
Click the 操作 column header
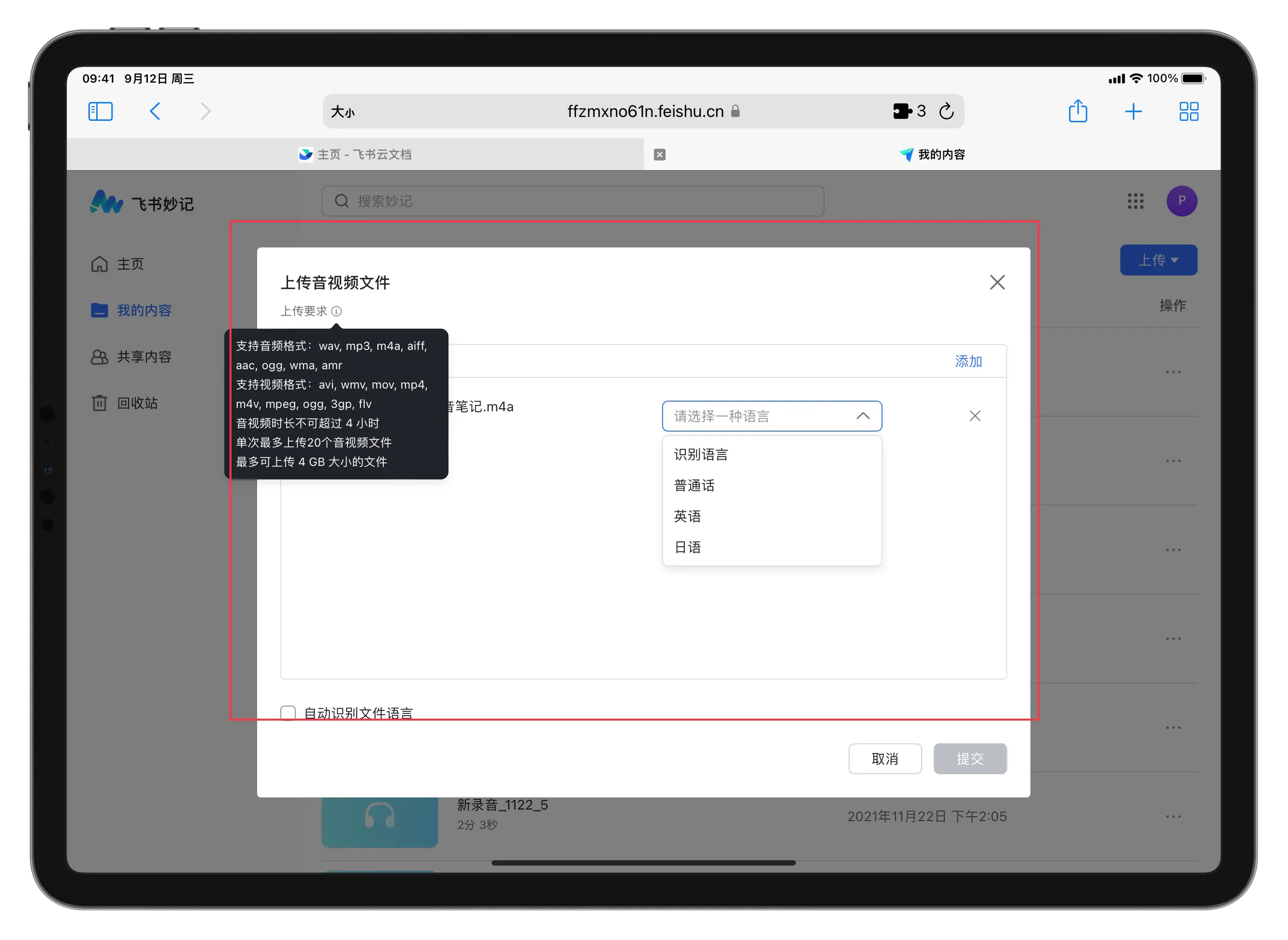[1173, 306]
